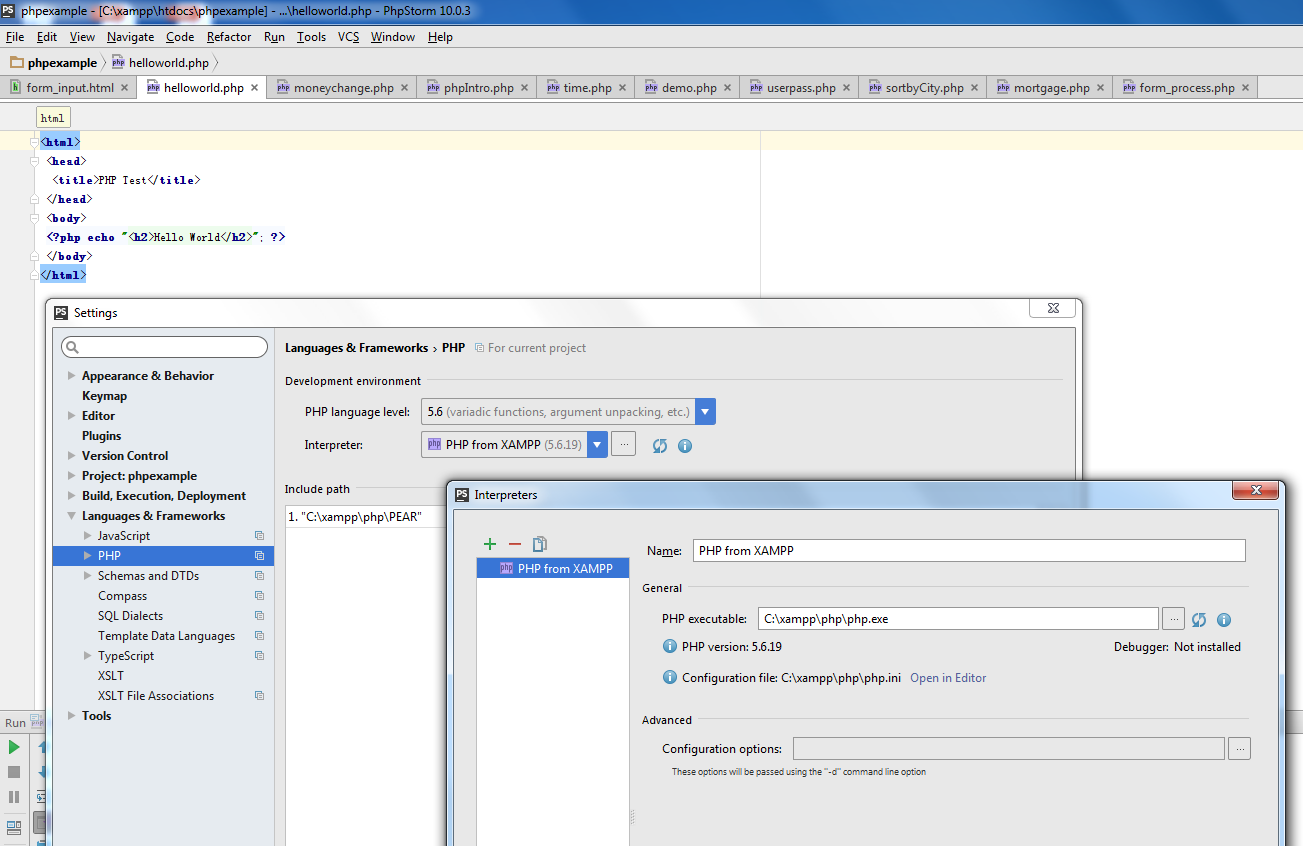Viewport: 1303px width, 846px height.
Task: Select Keymap in the Settings tree
Action: [x=105, y=396]
